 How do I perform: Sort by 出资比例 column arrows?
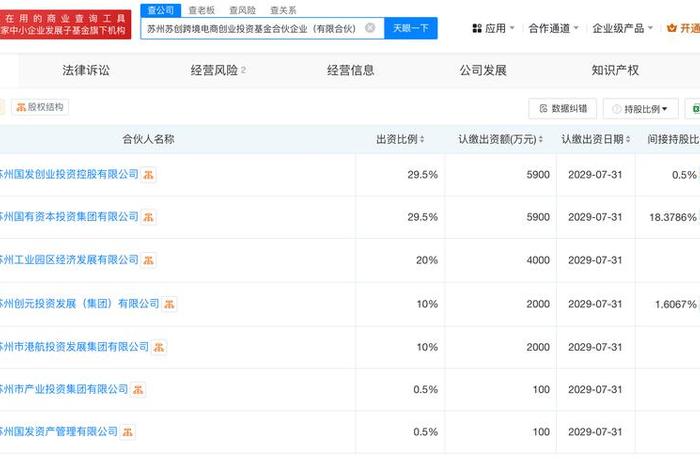[x=422, y=139]
